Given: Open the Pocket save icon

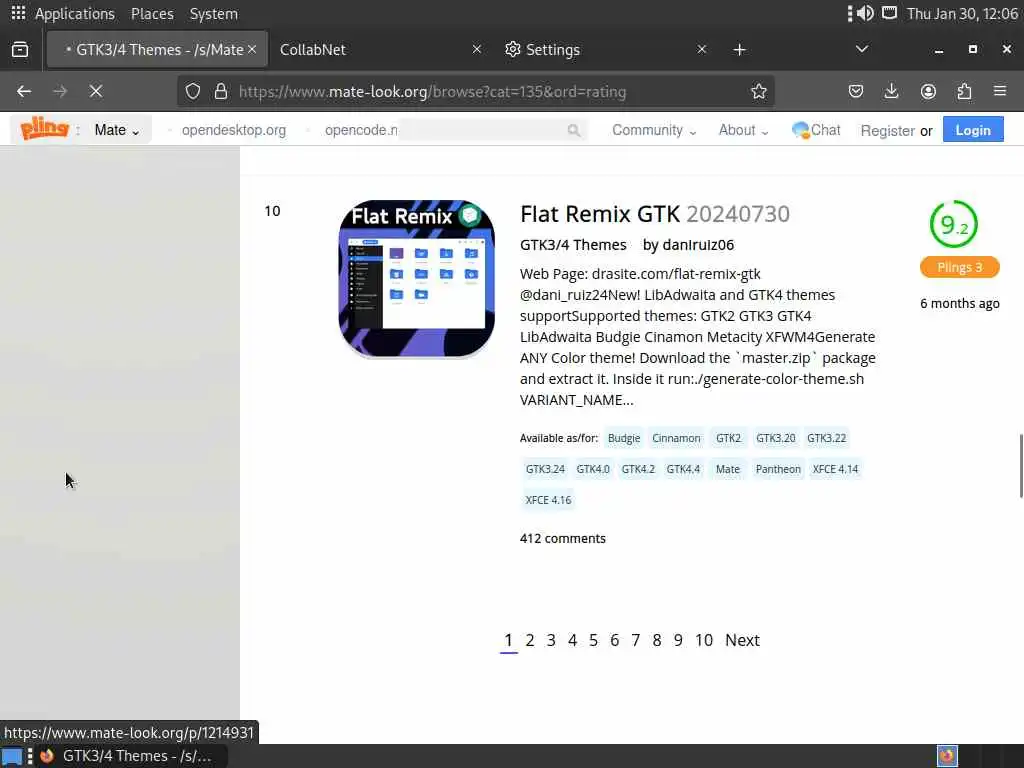Looking at the screenshot, I should 856,91.
